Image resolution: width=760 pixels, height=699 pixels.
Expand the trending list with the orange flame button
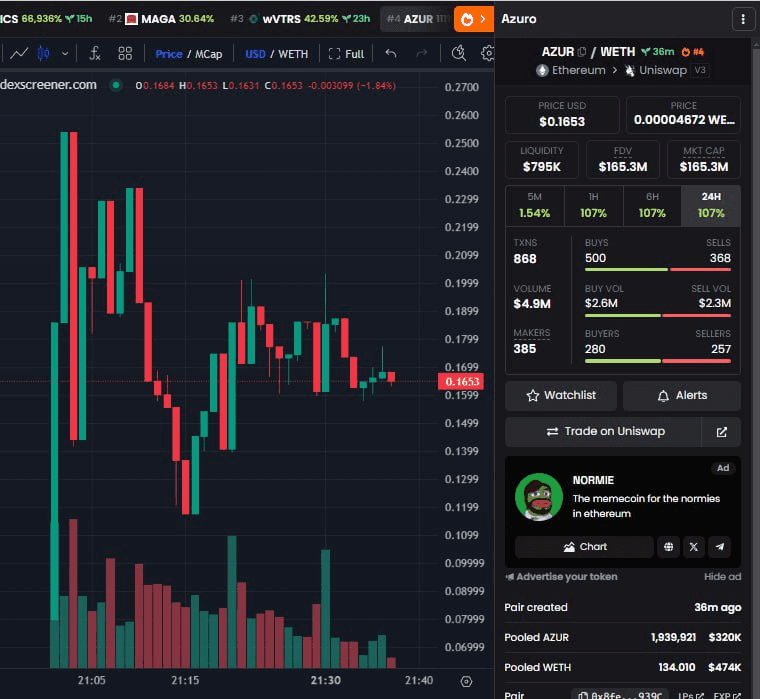pyautogui.click(x=474, y=19)
